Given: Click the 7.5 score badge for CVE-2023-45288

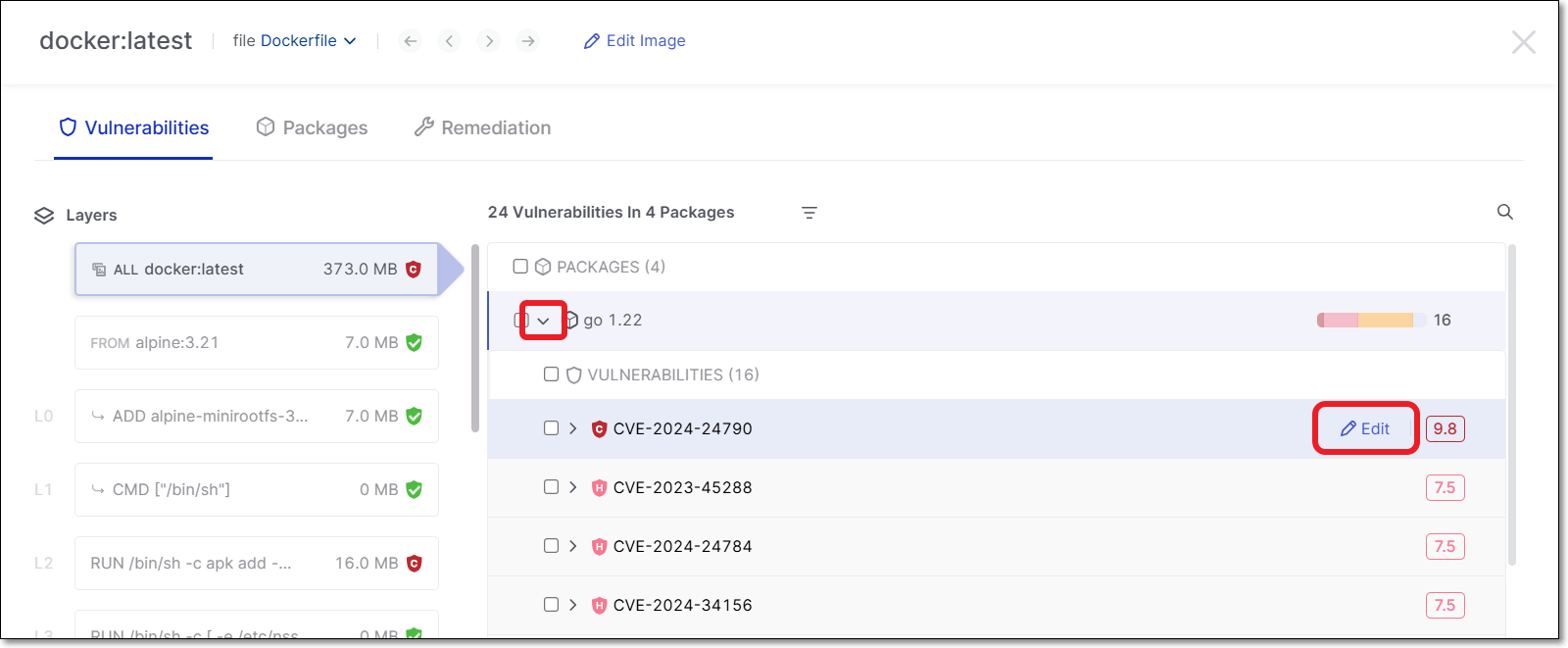Looking at the screenshot, I should tap(1445, 488).
